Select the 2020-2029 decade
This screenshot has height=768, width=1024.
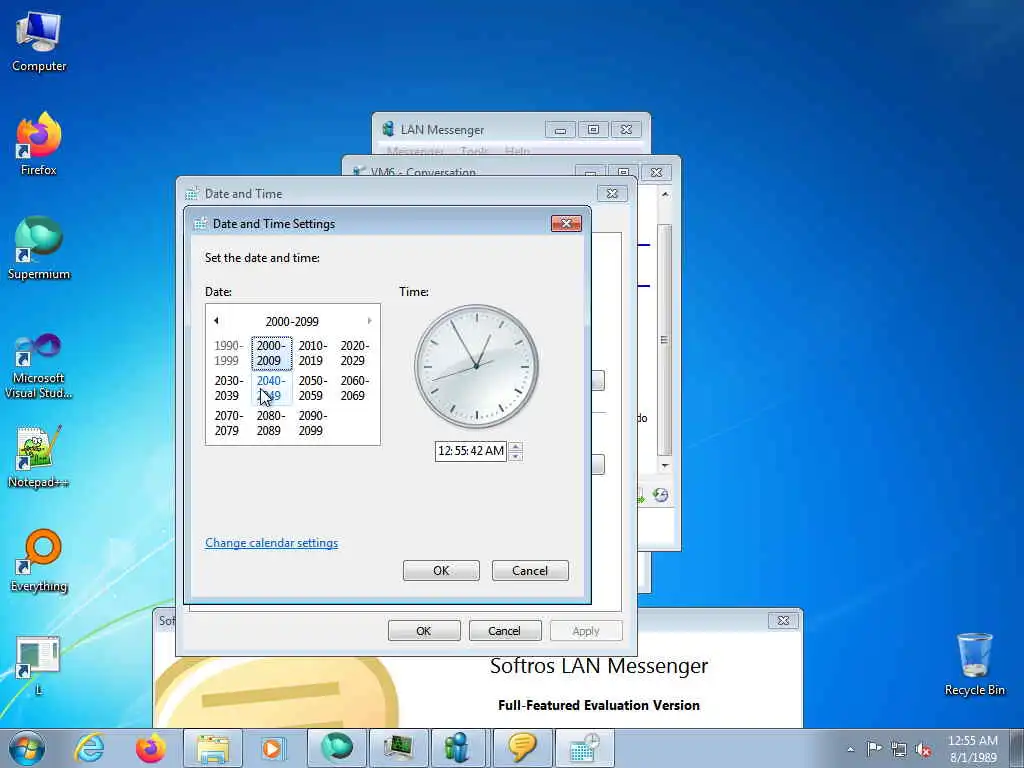coord(355,353)
